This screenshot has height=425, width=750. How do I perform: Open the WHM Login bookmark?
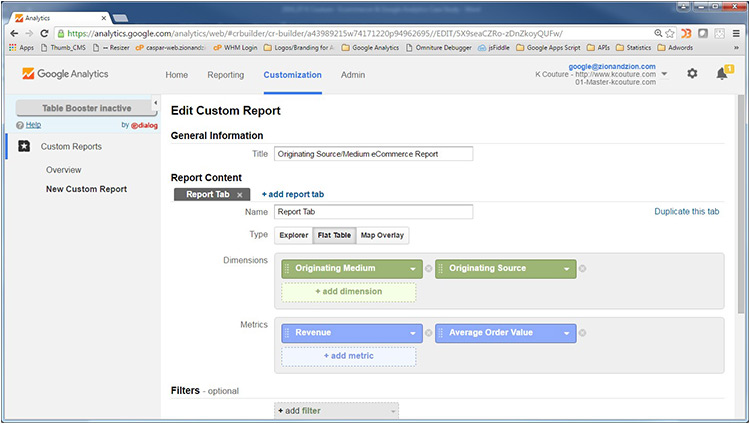[x=235, y=48]
